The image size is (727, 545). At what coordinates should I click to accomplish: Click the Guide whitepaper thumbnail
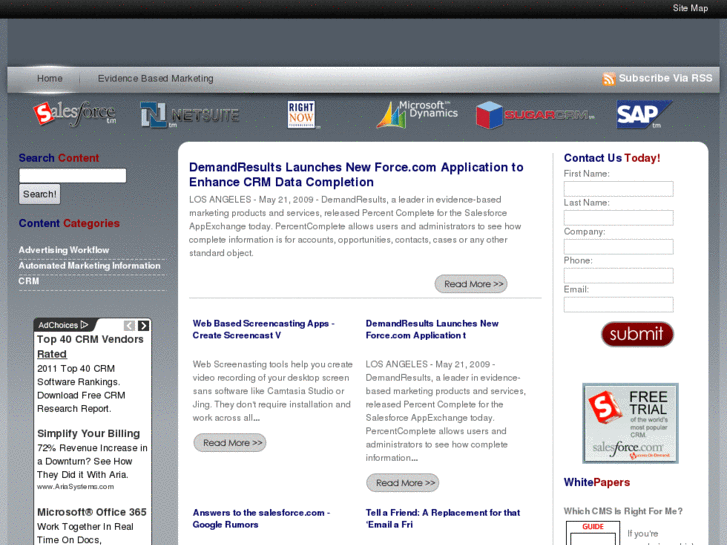pyautogui.click(x=593, y=533)
